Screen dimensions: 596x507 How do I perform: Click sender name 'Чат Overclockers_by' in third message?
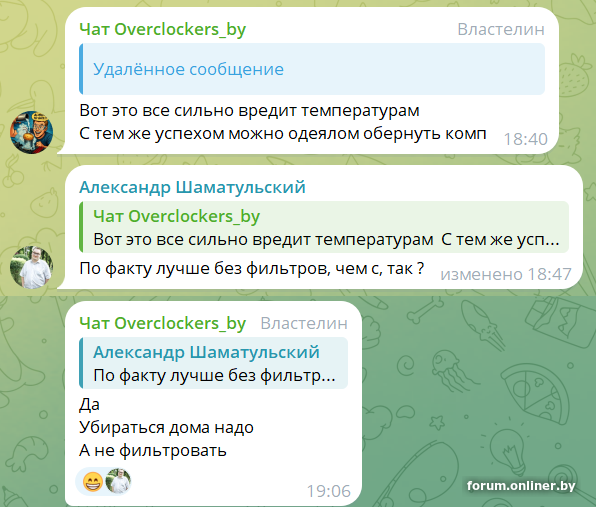click(163, 323)
